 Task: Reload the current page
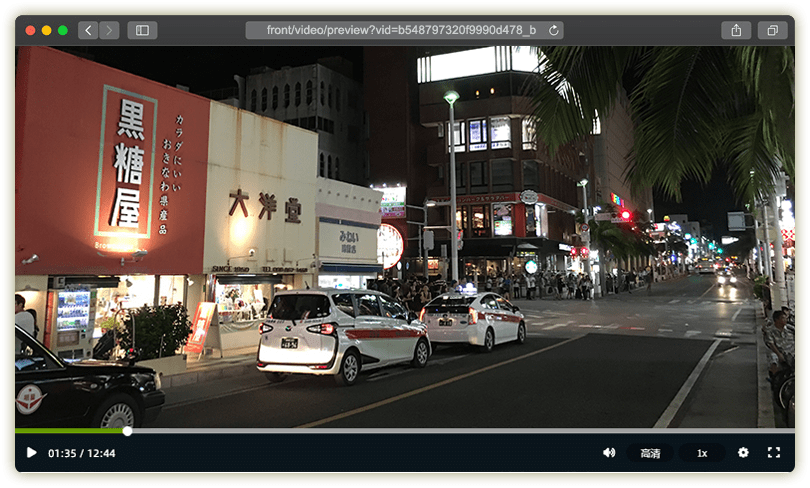point(554,30)
